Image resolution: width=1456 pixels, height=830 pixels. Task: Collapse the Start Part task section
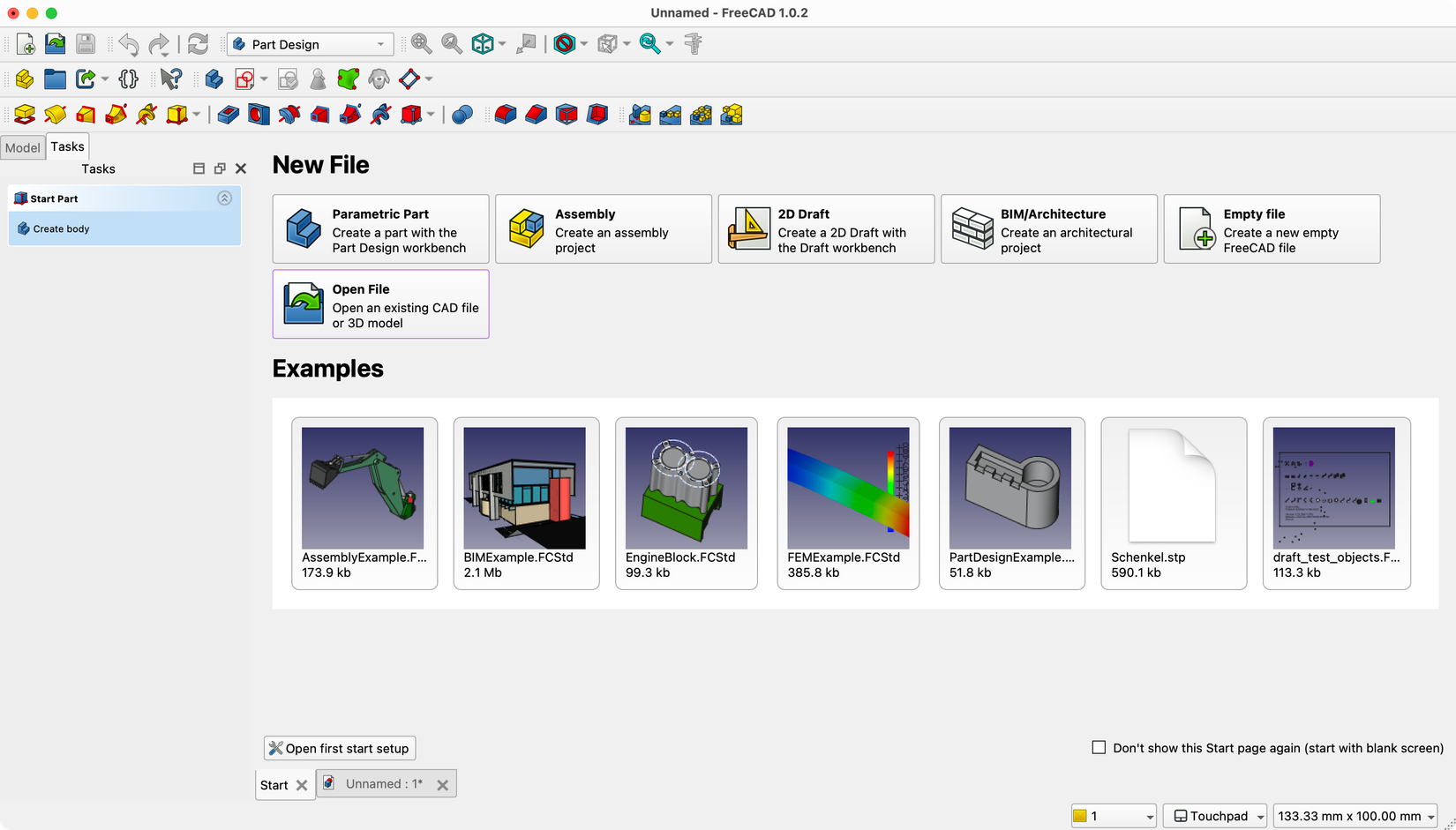(x=225, y=198)
